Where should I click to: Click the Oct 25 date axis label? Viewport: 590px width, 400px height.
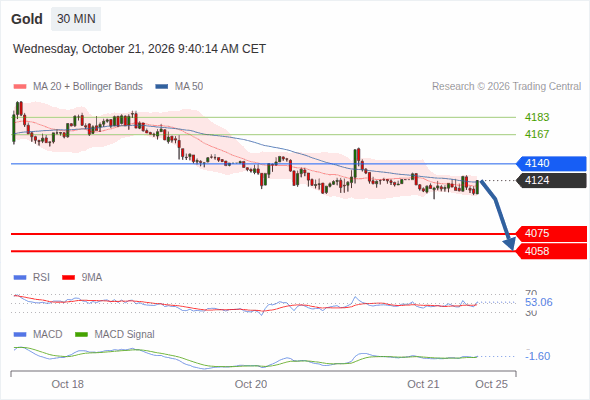[x=491, y=384]
